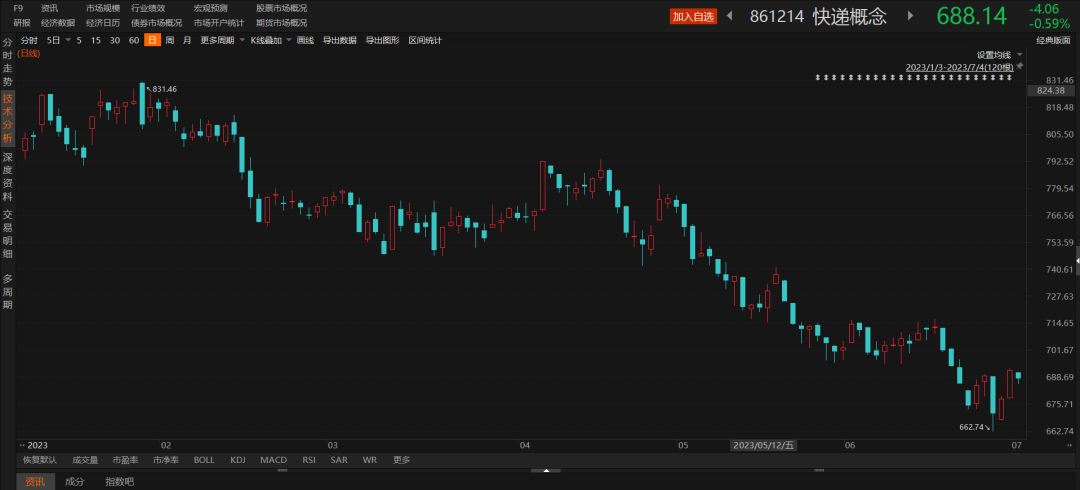Click the panel resize handle below indicators

(545, 470)
